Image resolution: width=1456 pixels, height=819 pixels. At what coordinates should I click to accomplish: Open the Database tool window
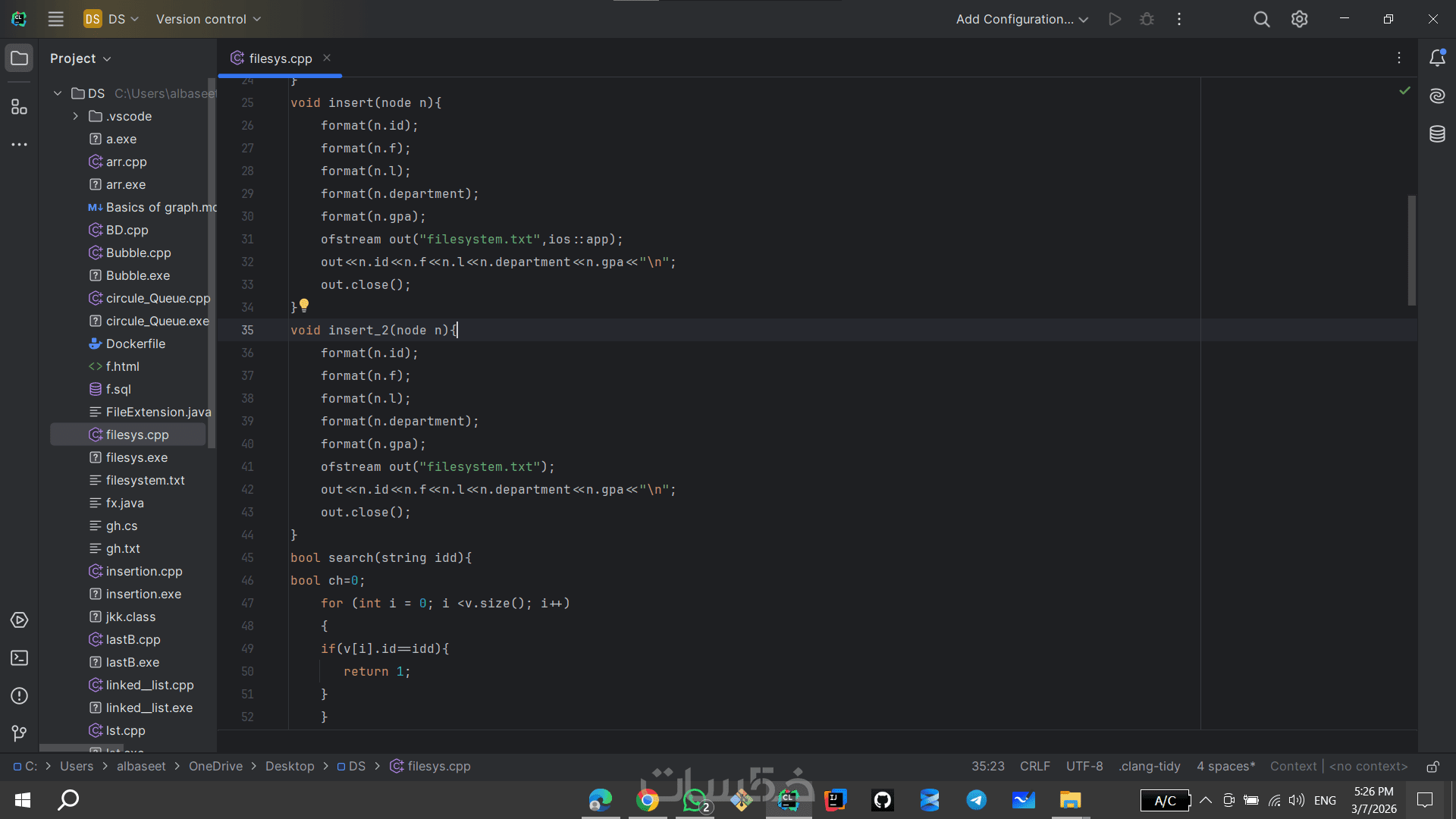1437,134
